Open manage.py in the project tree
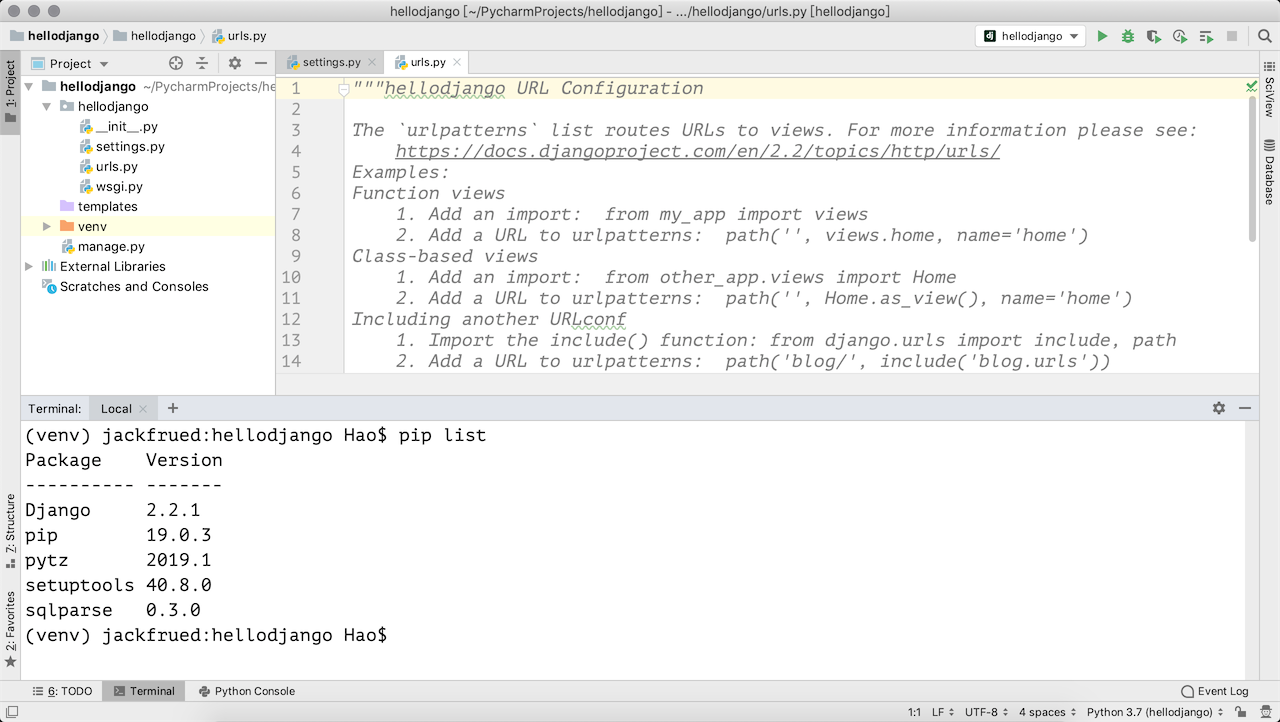Image resolution: width=1280 pixels, height=722 pixels. click(111, 246)
